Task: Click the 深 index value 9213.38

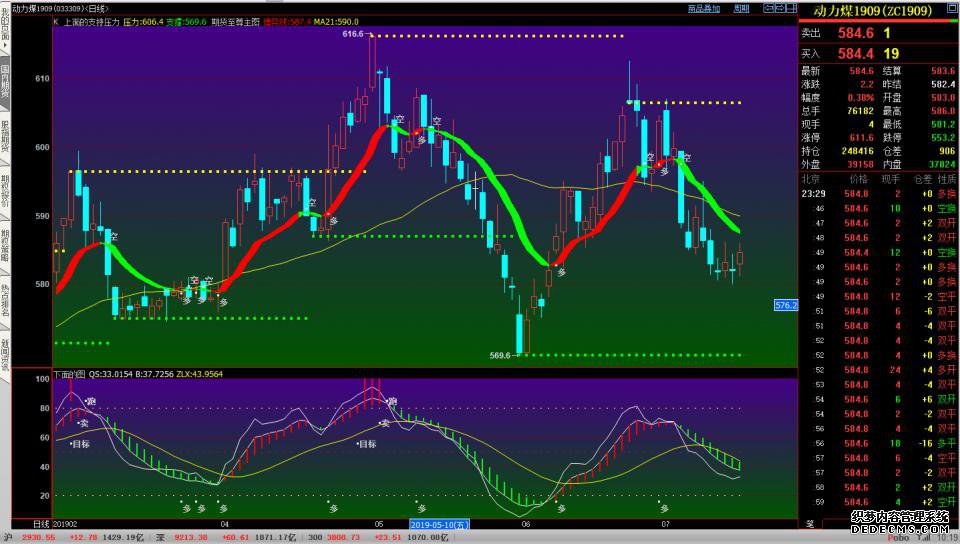Action: [x=190, y=538]
